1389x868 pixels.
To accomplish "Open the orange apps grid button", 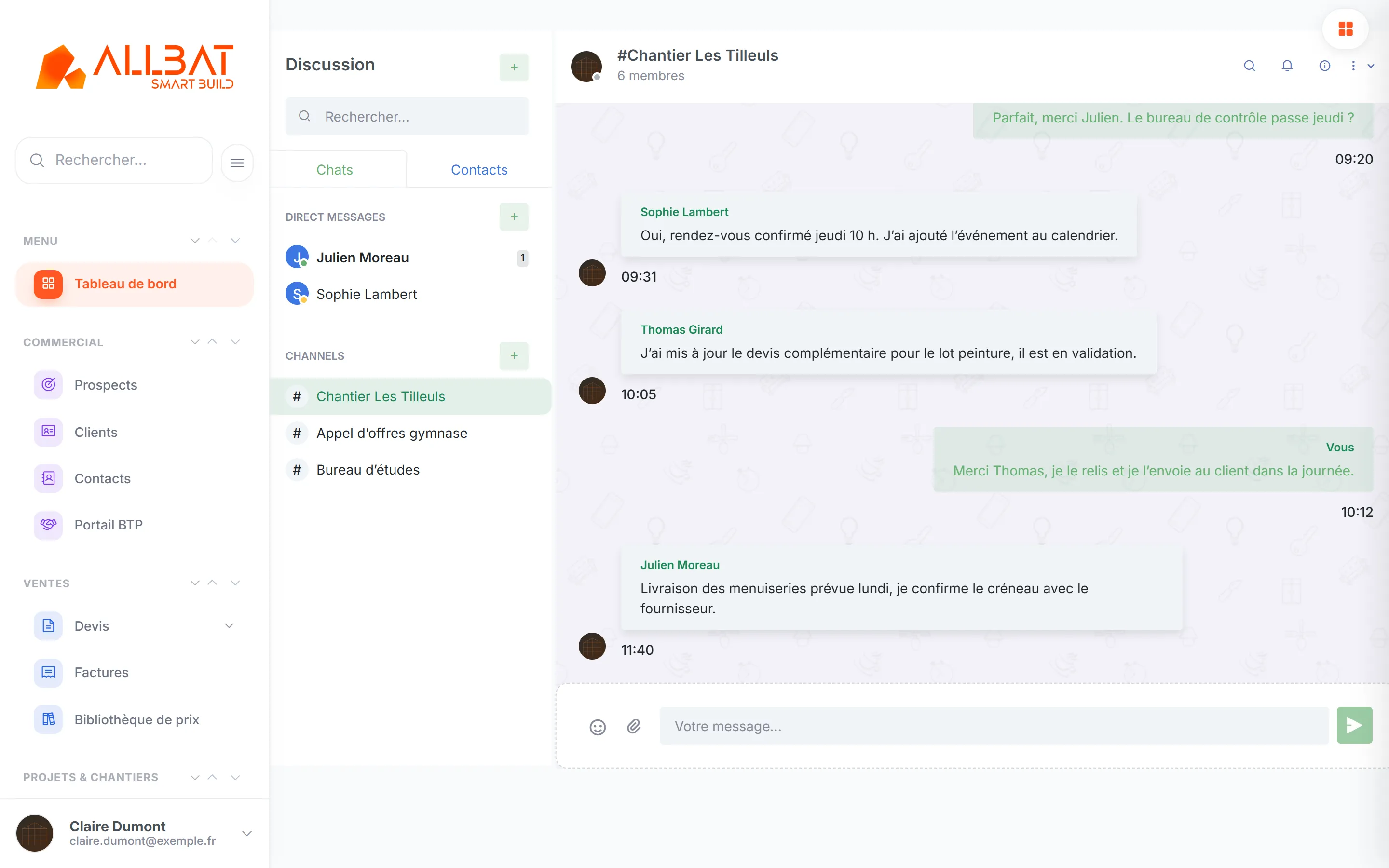I will [1346, 29].
